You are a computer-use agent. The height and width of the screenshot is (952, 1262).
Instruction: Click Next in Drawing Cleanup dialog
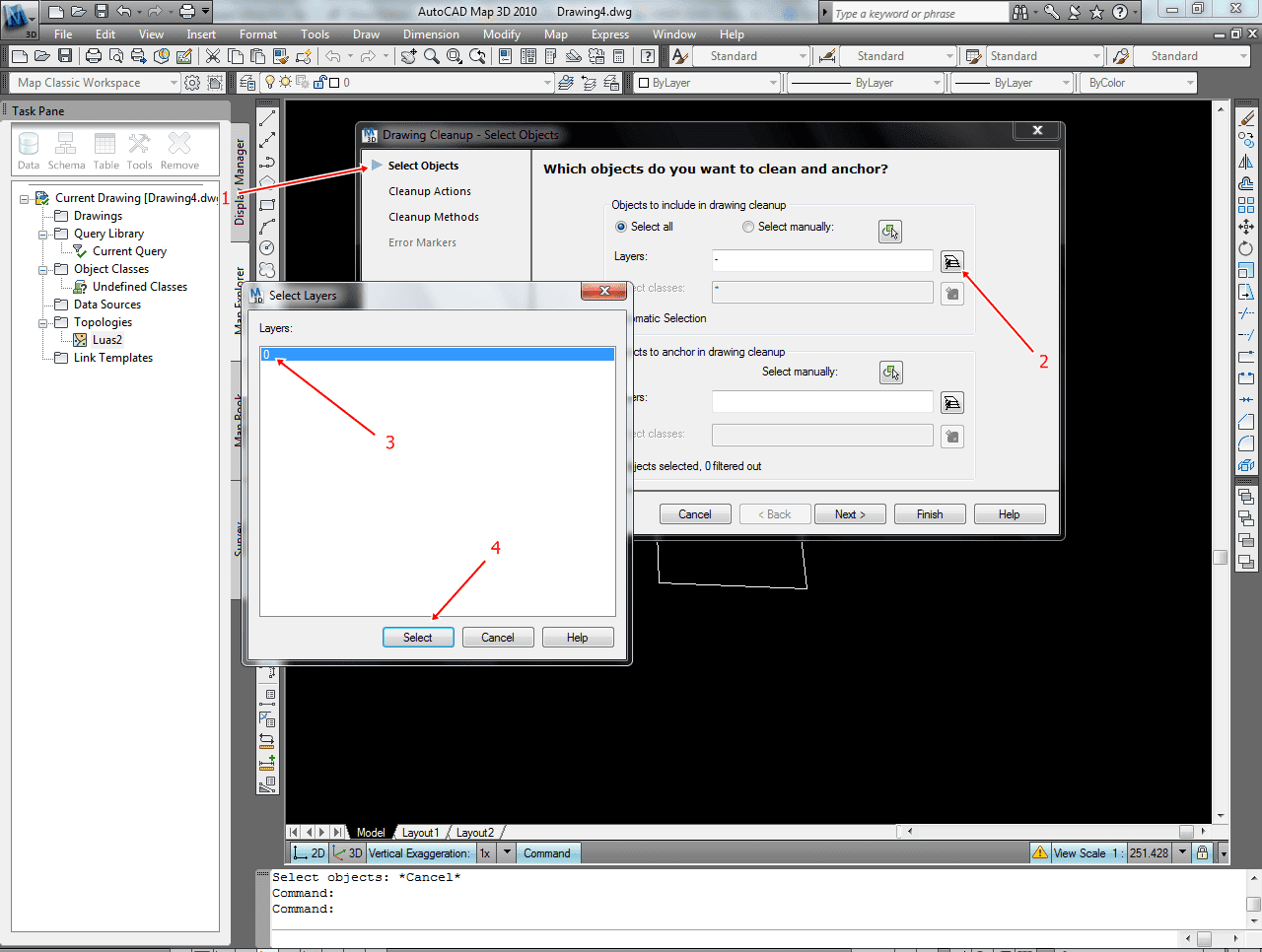click(x=850, y=514)
